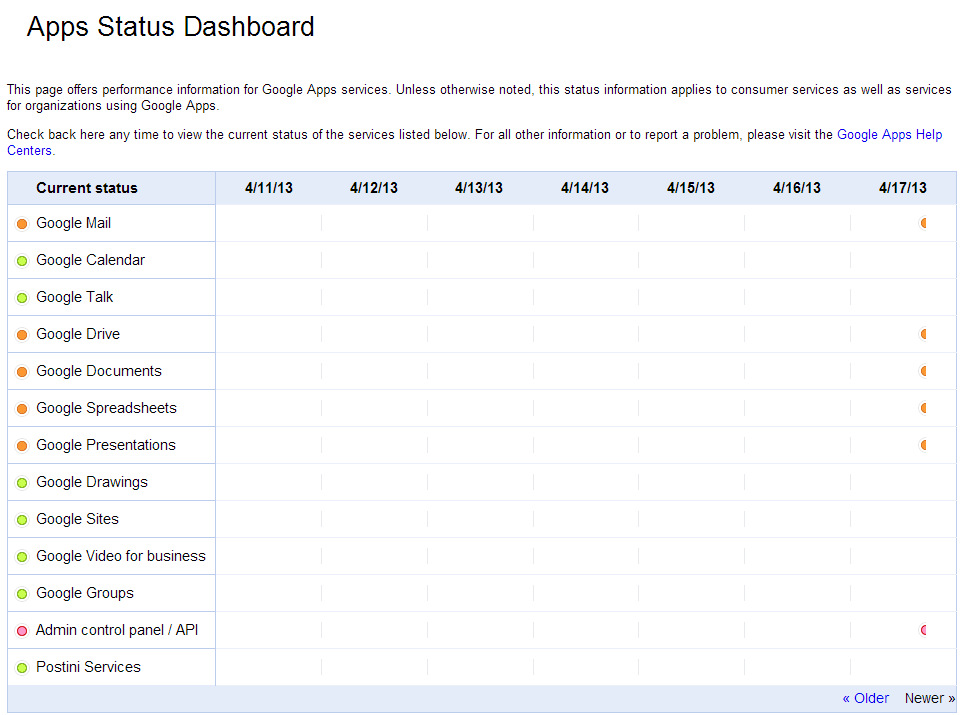Click Google Presentations' outage dot on 4/17/13
The height and width of the screenshot is (715, 960).
[923, 445]
